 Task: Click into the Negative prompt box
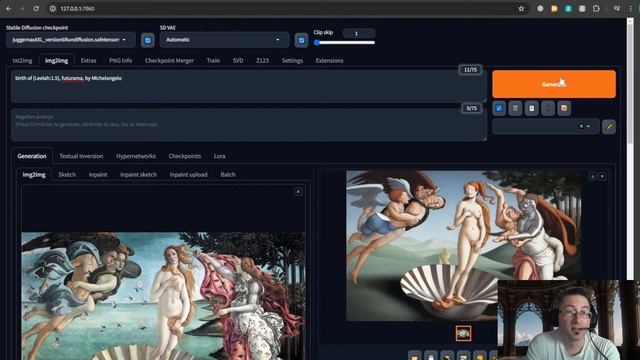[248, 125]
